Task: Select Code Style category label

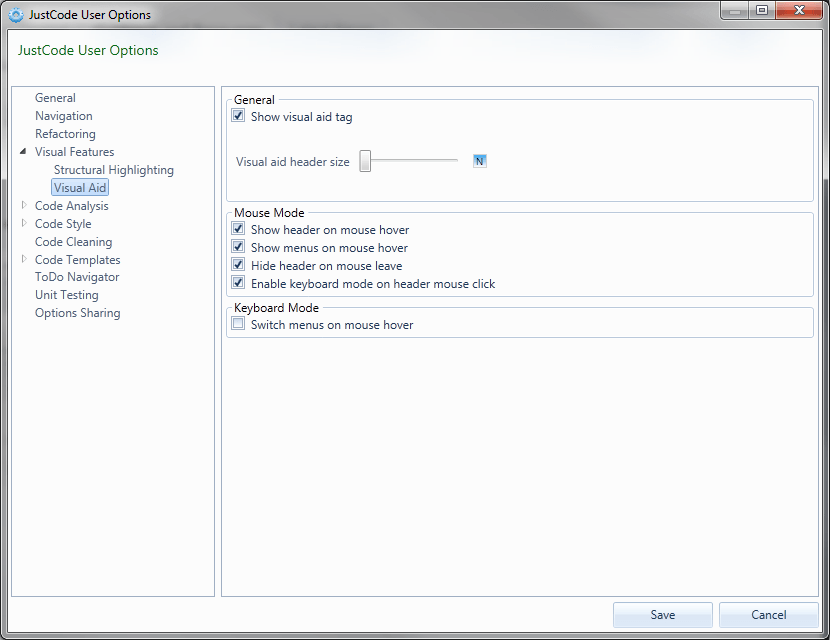Action: (63, 224)
